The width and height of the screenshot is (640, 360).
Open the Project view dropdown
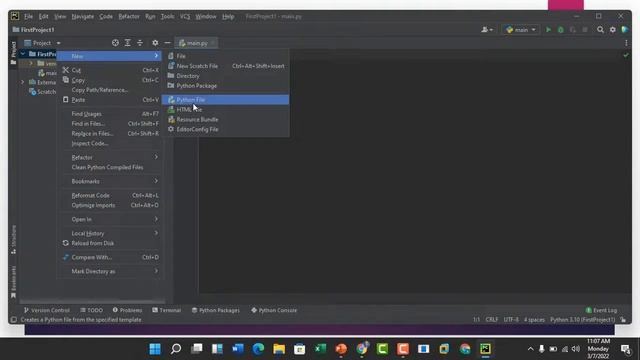tap(42, 43)
